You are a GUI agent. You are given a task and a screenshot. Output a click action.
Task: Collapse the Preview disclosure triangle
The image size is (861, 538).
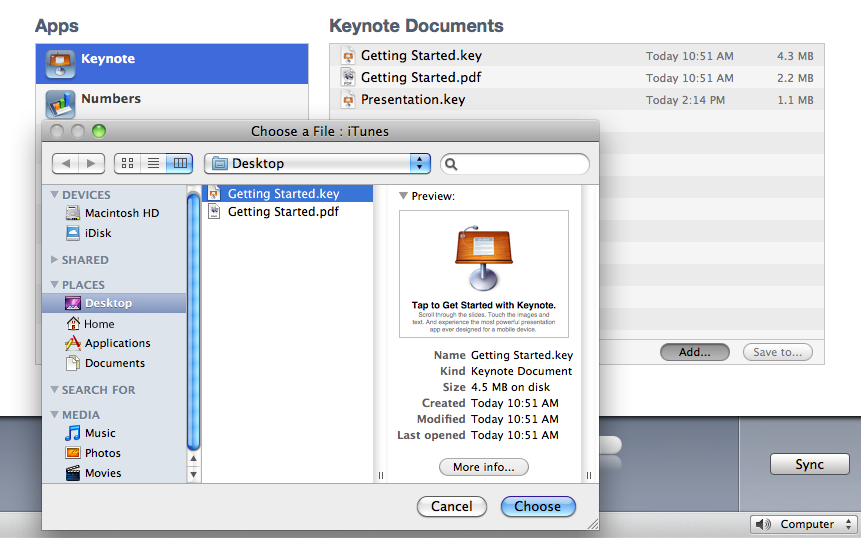click(403, 196)
